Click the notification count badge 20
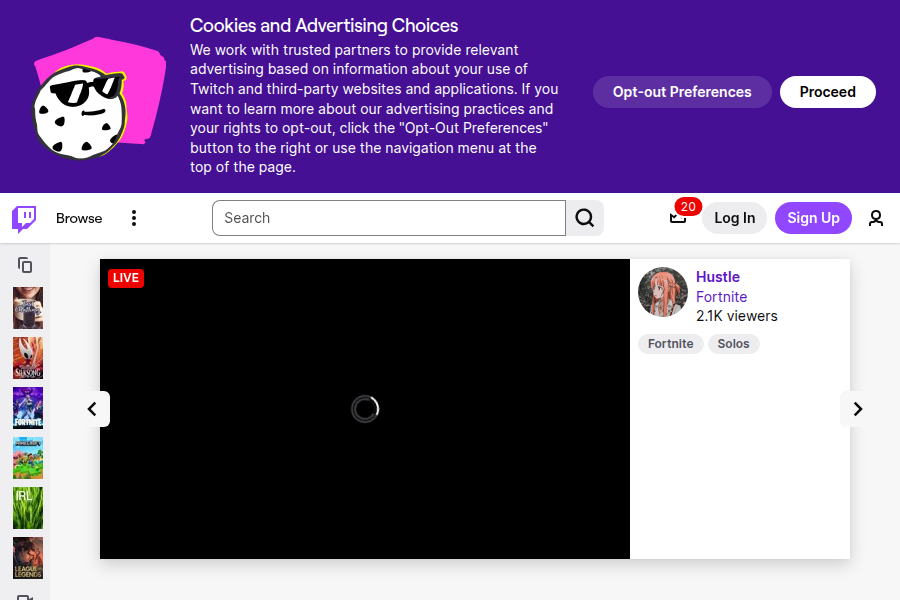 pos(688,207)
